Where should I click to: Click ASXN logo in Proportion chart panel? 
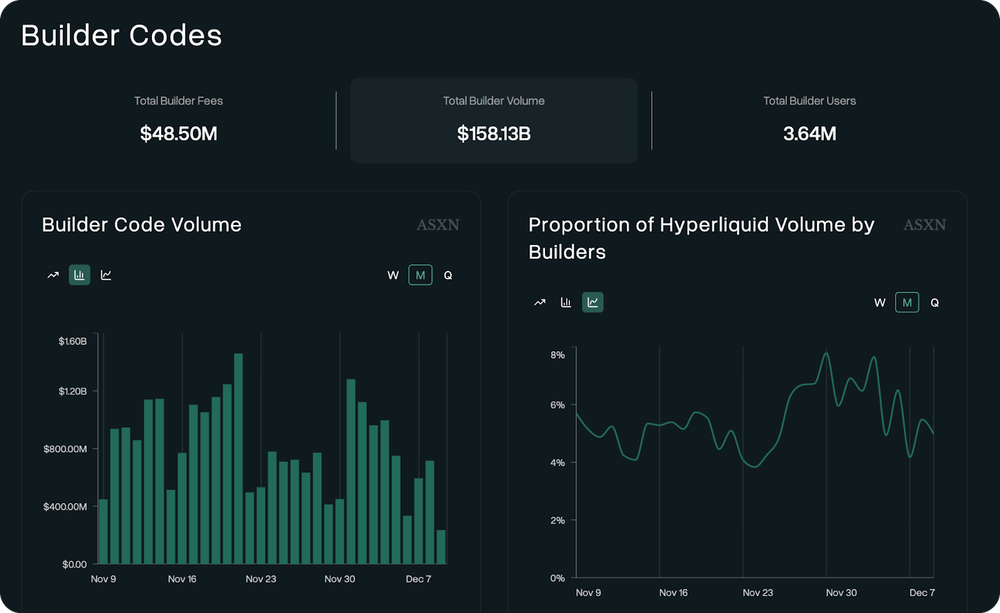(x=924, y=225)
